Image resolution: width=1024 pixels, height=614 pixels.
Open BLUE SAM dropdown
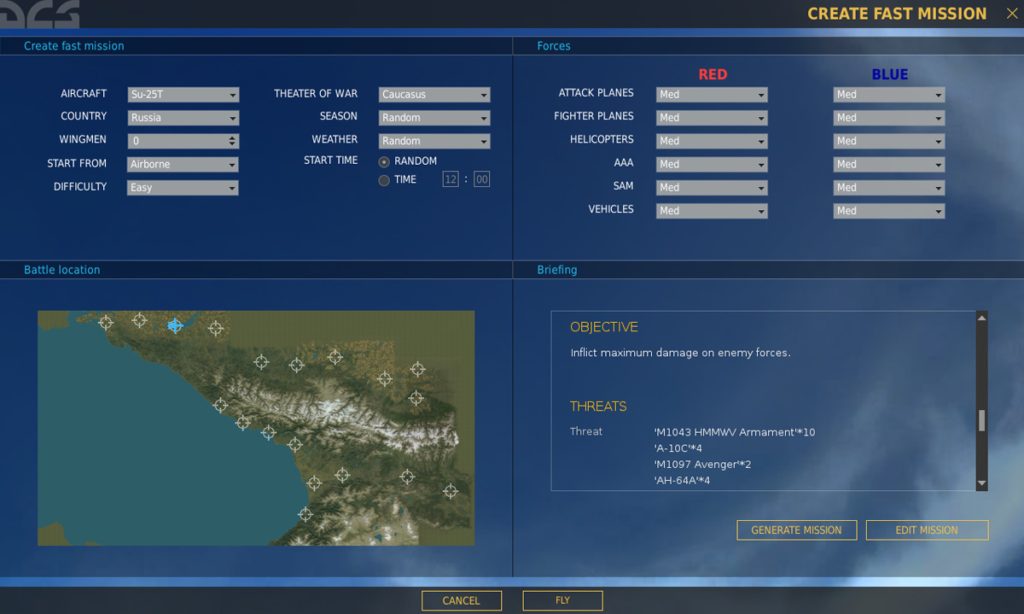[x=889, y=187]
